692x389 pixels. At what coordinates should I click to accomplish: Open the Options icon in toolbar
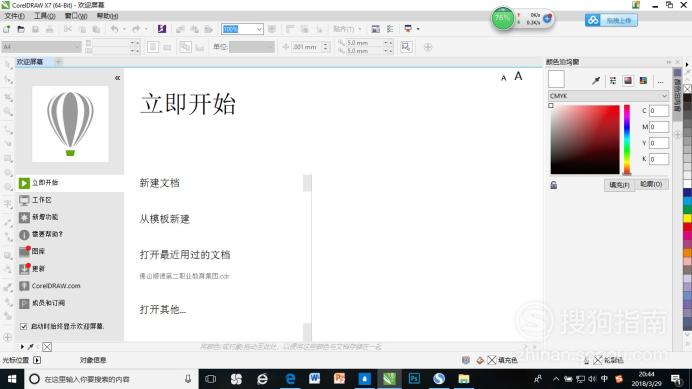(390, 29)
